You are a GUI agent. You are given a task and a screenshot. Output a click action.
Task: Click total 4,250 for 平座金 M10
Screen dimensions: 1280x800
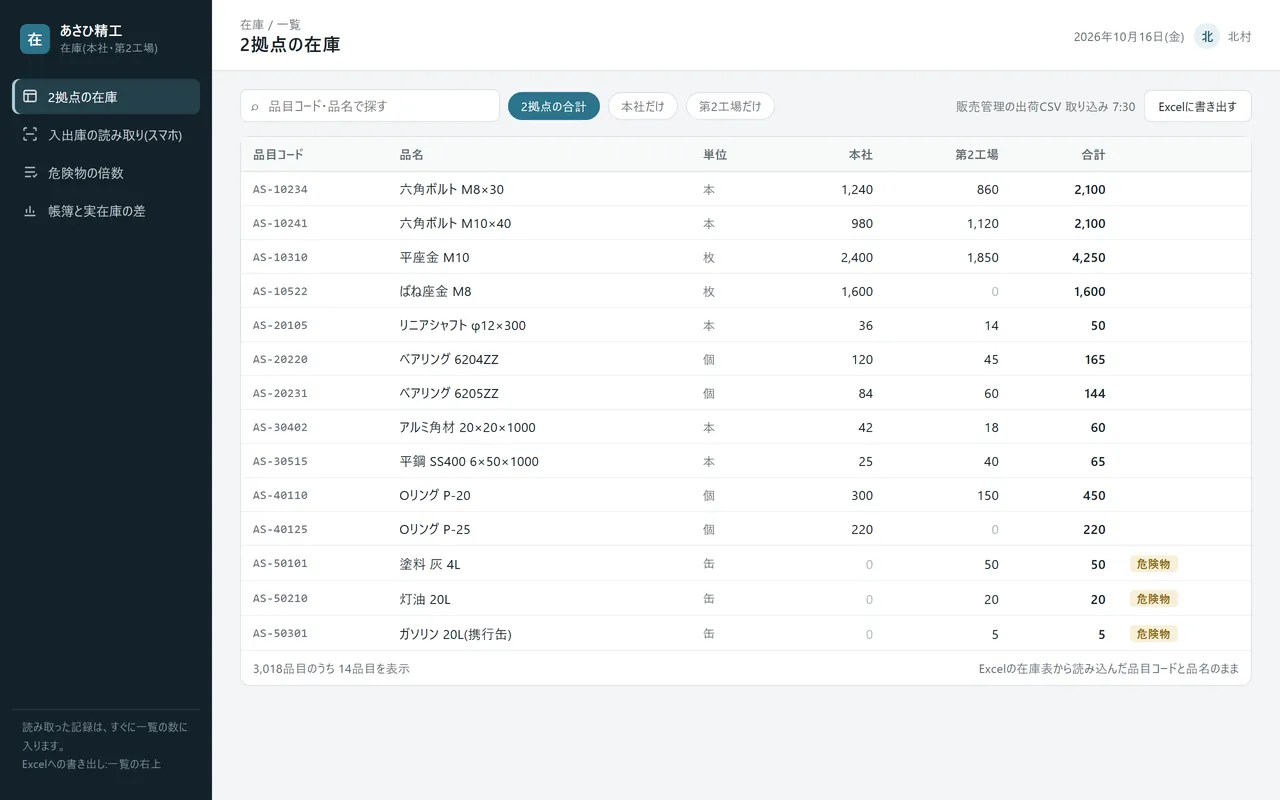1089,257
